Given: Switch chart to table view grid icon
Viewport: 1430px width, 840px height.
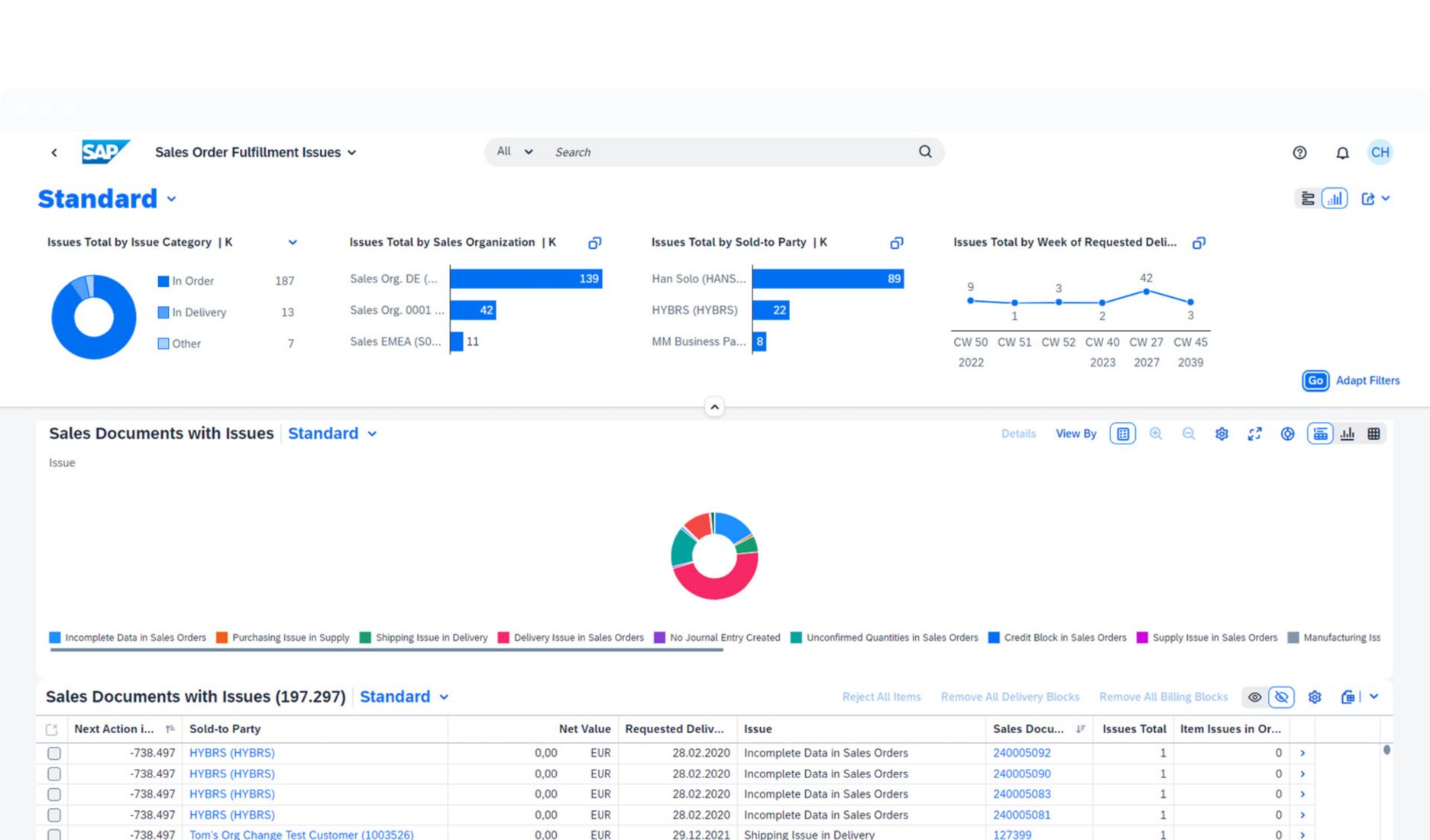Looking at the screenshot, I should click(x=1373, y=433).
